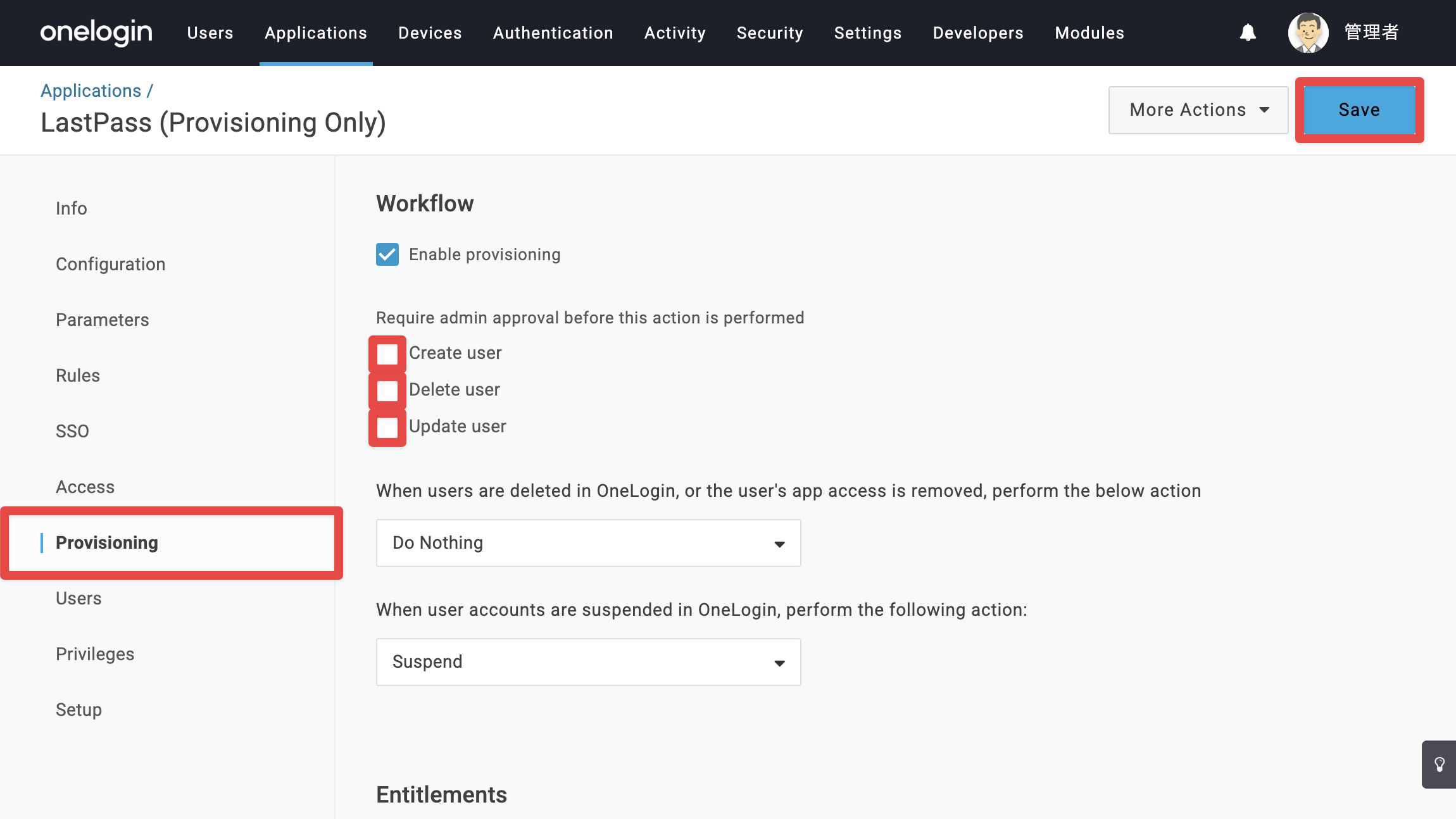Click the OneLogin logo
This screenshot has width=1456, height=819.
click(x=96, y=32)
